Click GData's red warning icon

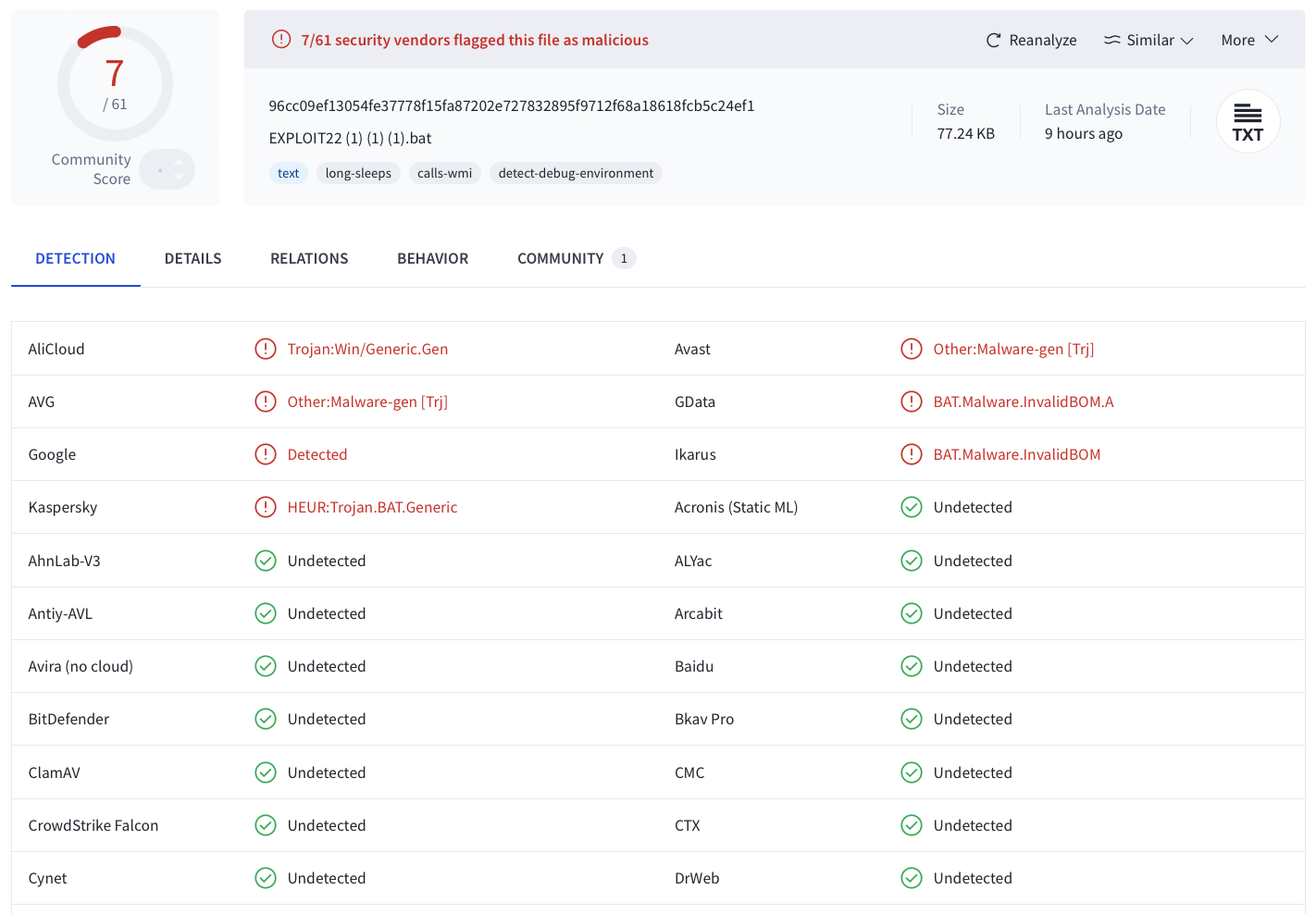912,401
